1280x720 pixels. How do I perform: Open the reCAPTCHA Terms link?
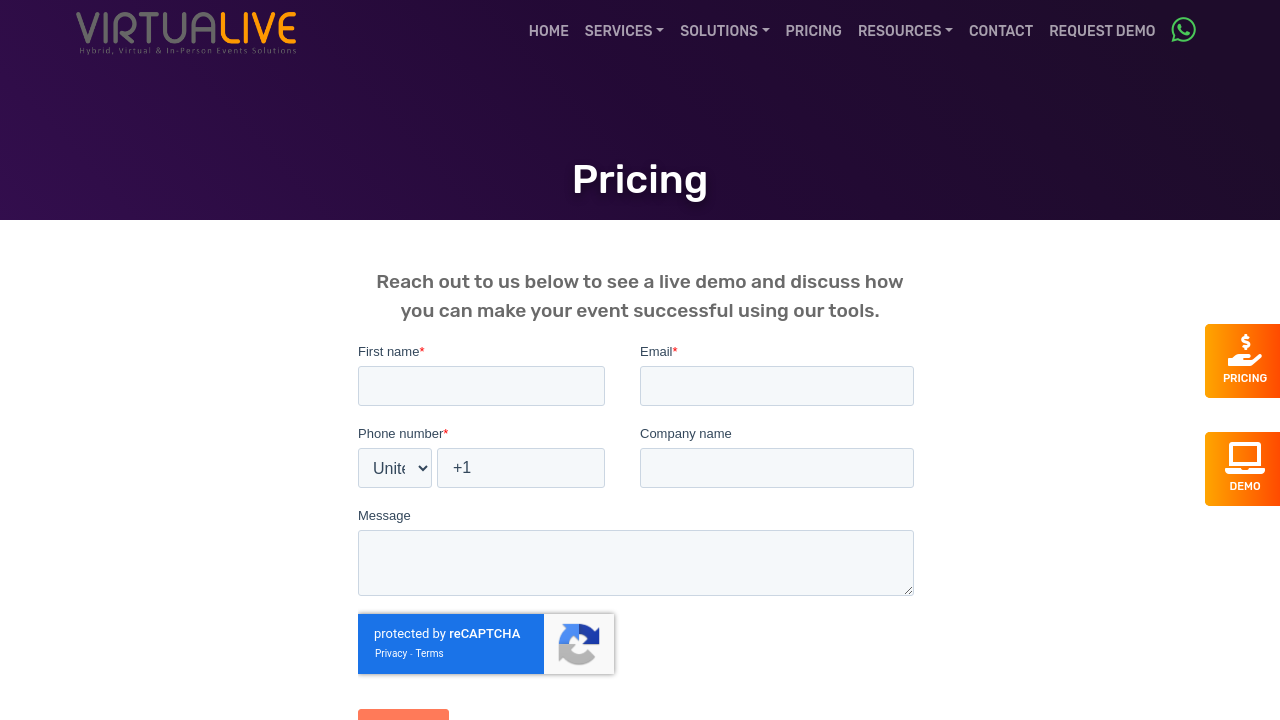coord(429,654)
